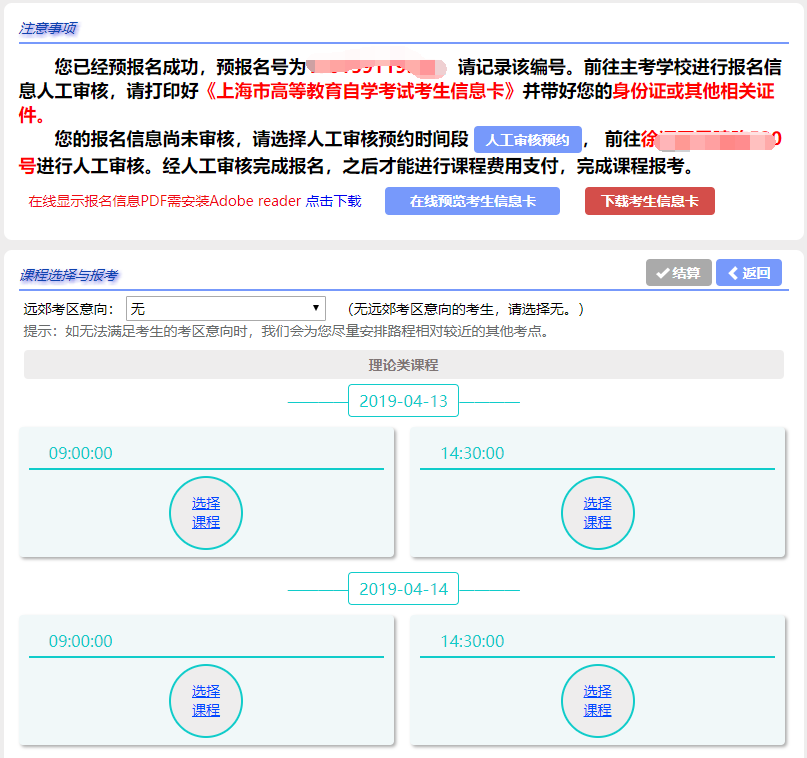Choose 选择课程 circle for 2019-04-14 14:30:00

(597, 700)
